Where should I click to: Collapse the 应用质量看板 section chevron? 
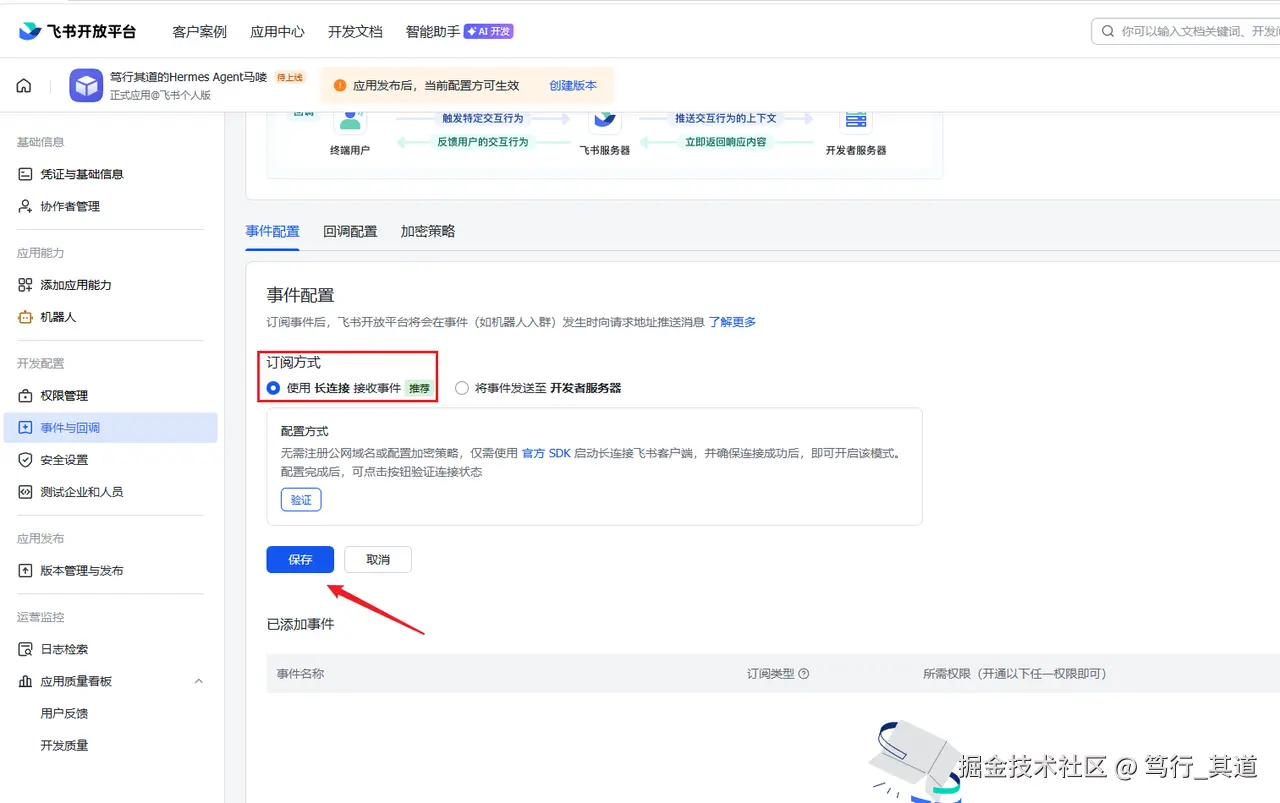[198, 682]
